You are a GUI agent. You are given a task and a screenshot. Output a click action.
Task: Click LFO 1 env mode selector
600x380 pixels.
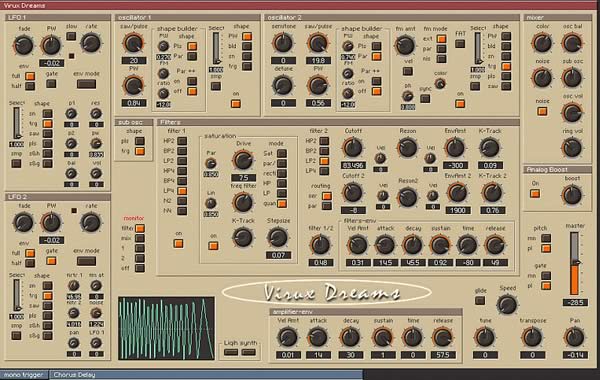[86, 84]
